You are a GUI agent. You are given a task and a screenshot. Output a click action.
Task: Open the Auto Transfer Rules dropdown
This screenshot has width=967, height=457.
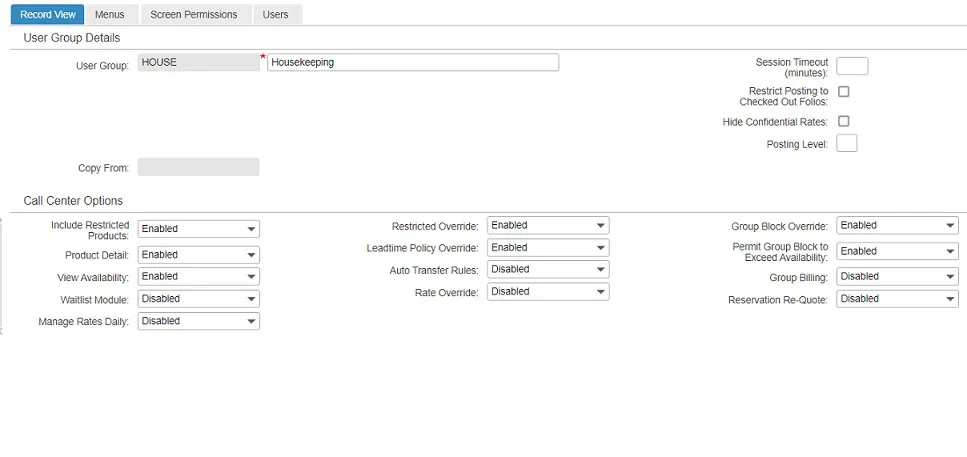tap(548, 269)
